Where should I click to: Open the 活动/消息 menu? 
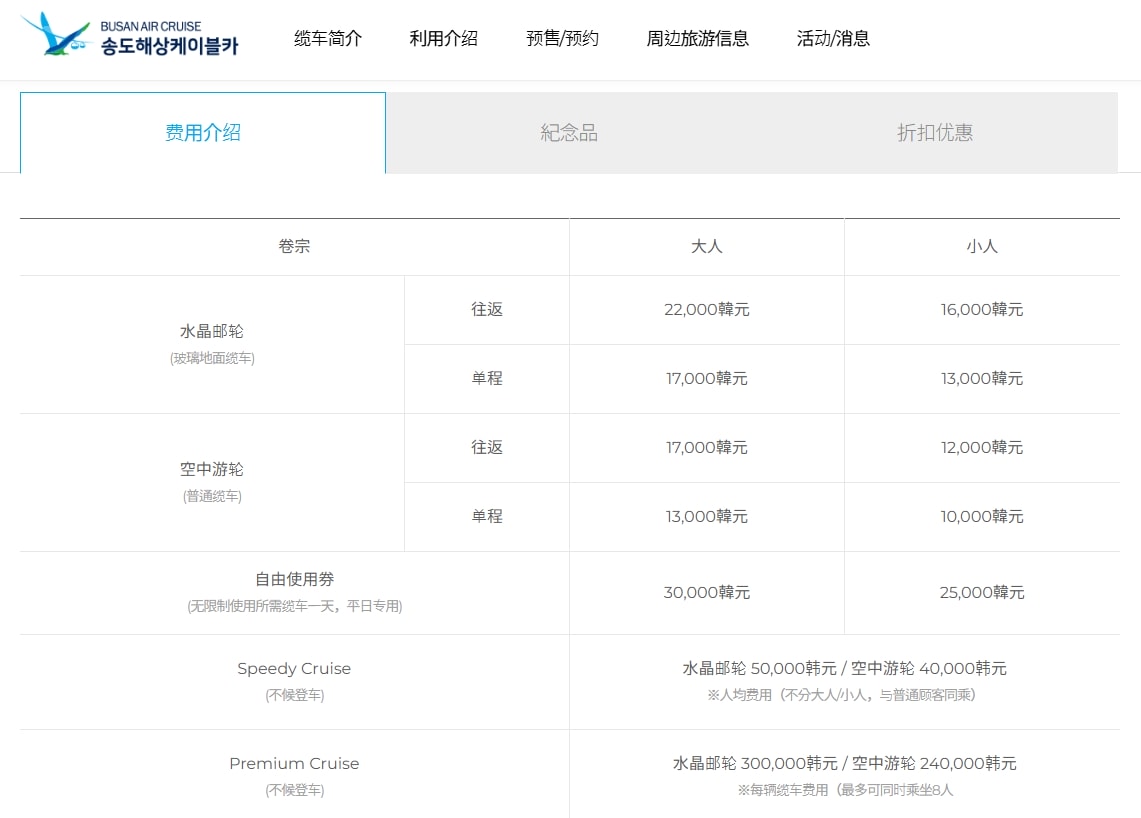833,38
